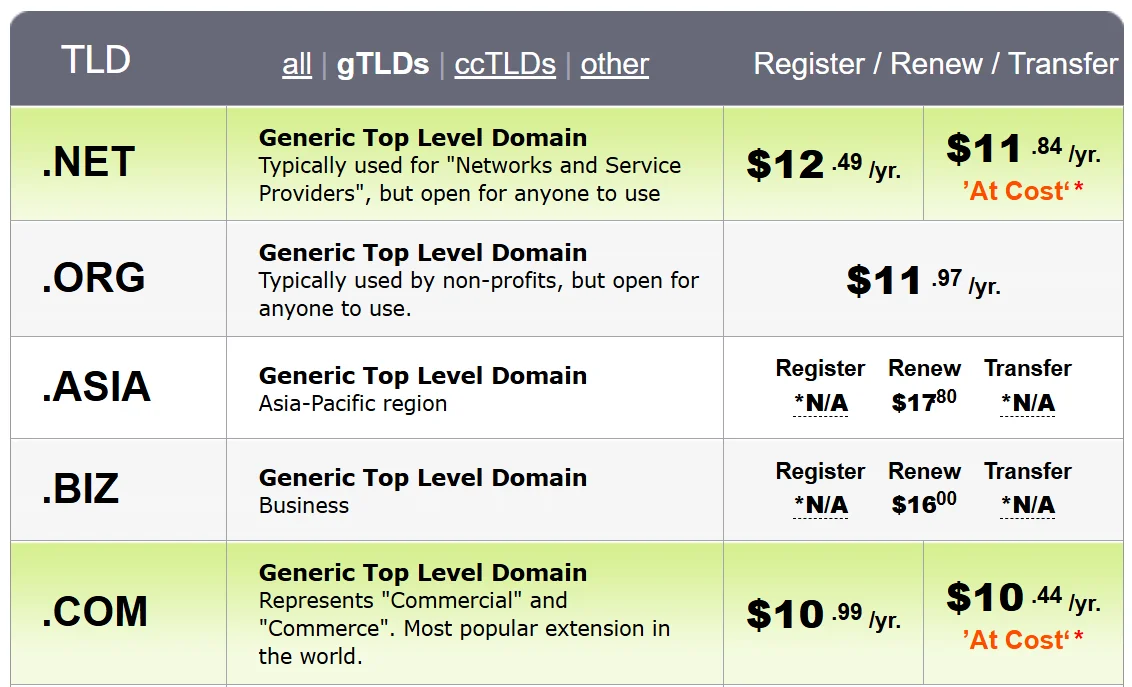Show the 'other' TLD category

pyautogui.click(x=614, y=65)
